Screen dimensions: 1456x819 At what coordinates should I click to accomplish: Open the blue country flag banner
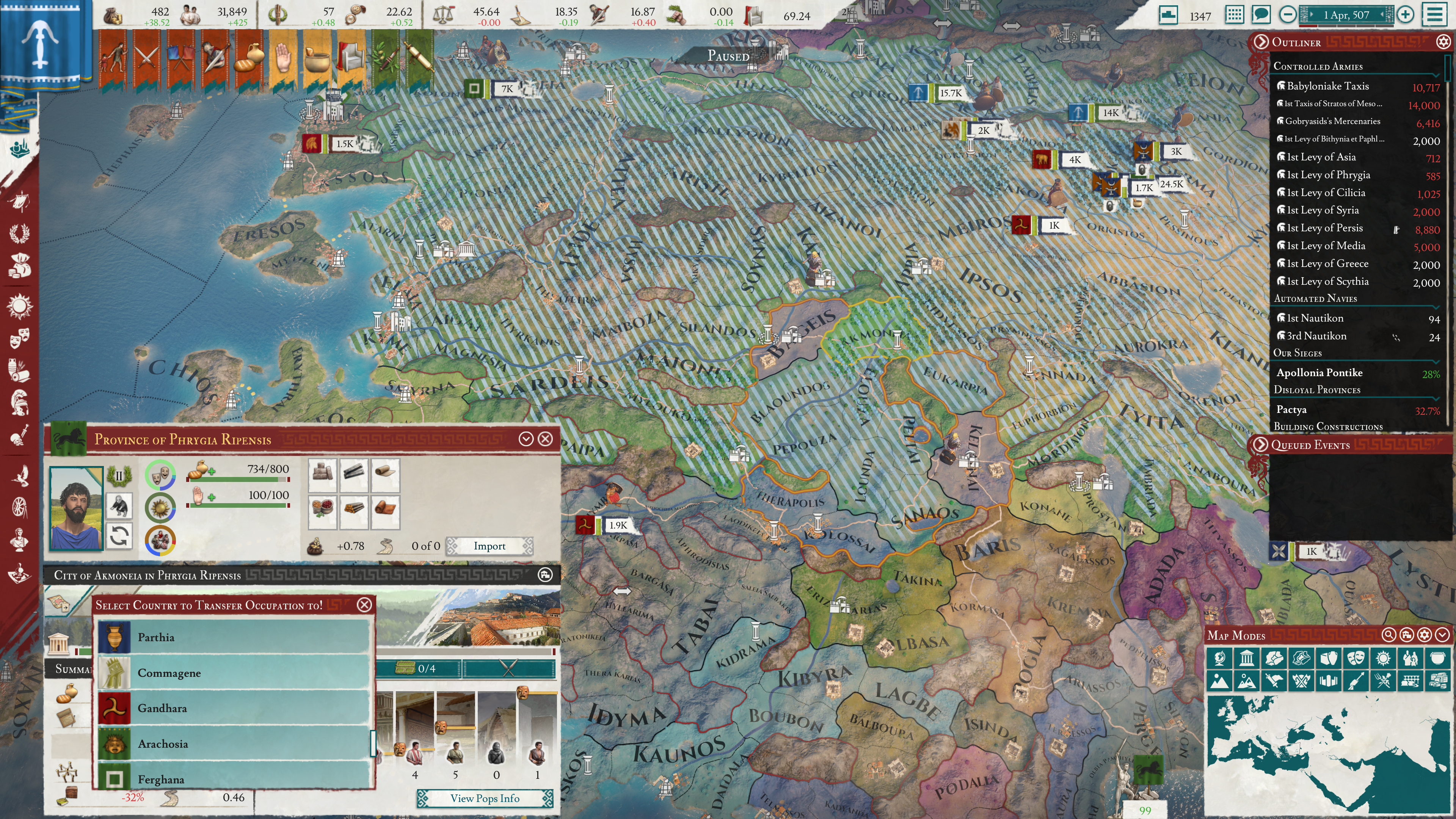tap(46, 45)
